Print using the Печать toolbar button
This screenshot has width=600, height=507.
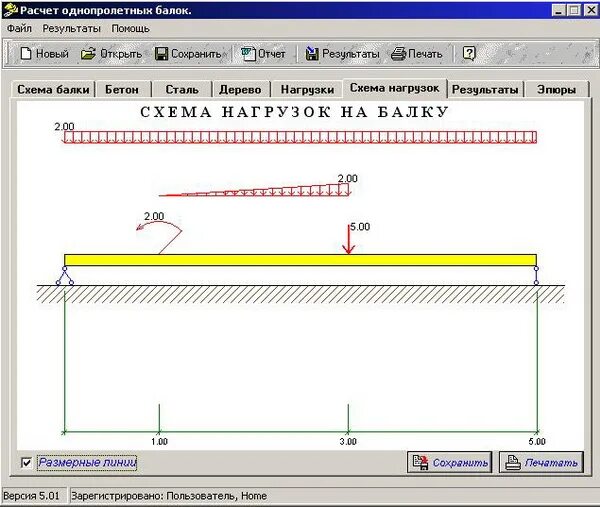[x=417, y=54]
